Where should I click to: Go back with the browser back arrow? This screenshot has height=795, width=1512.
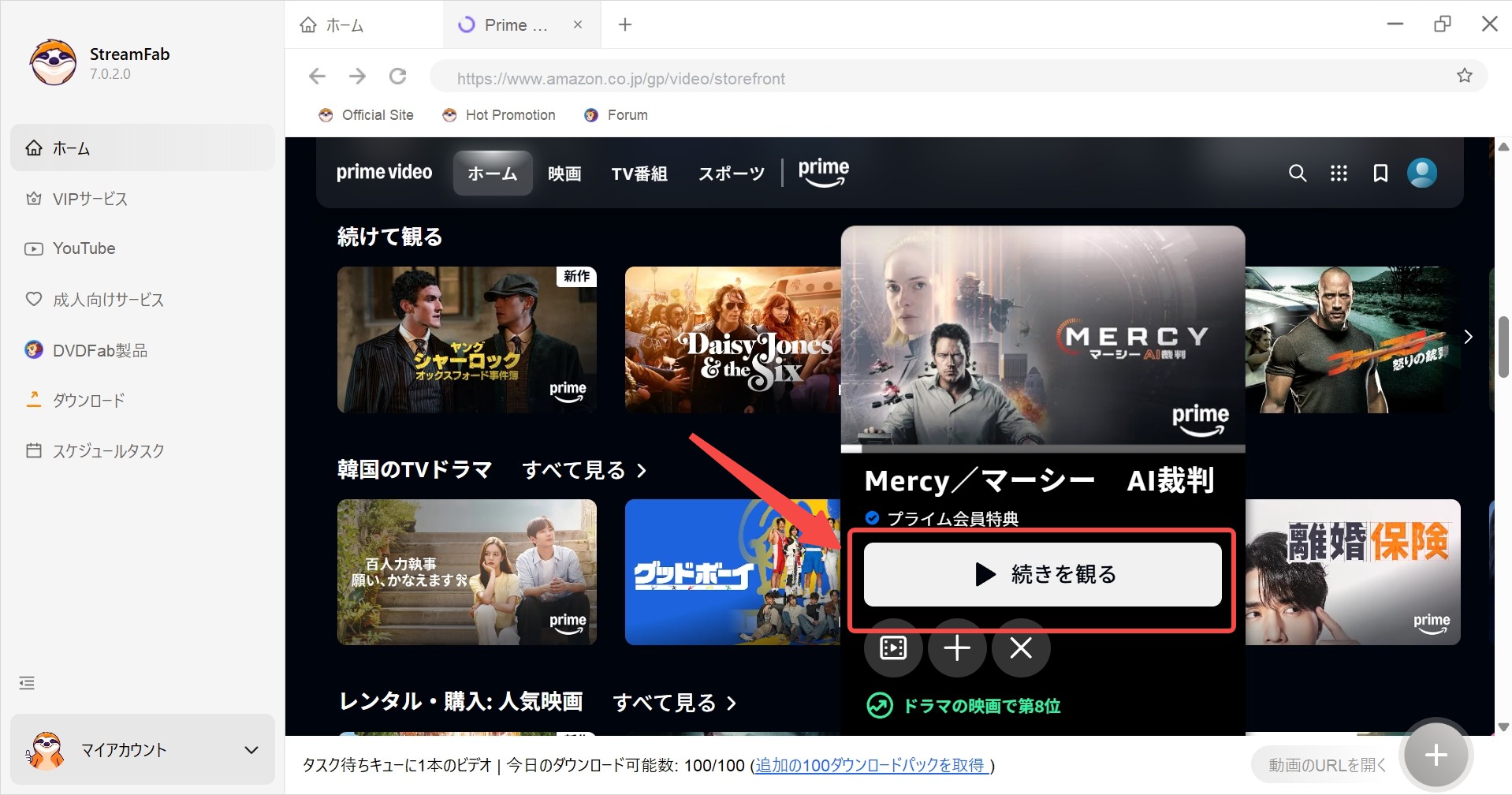point(317,76)
